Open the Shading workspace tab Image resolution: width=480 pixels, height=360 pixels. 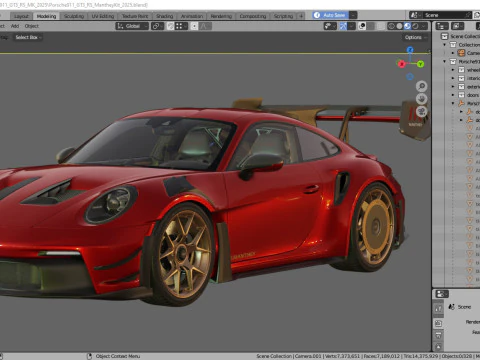165,16
